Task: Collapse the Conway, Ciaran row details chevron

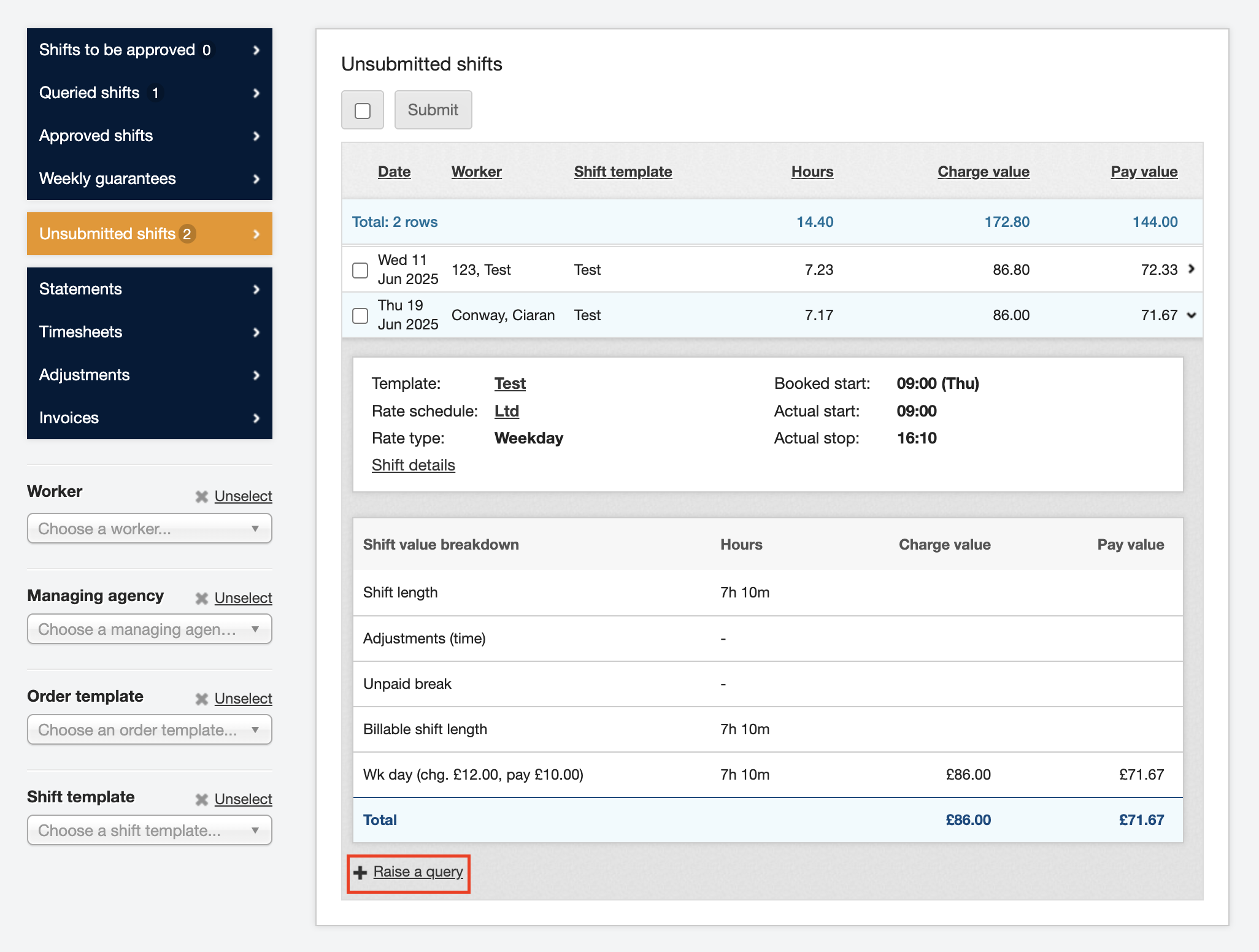Action: click(x=1192, y=315)
